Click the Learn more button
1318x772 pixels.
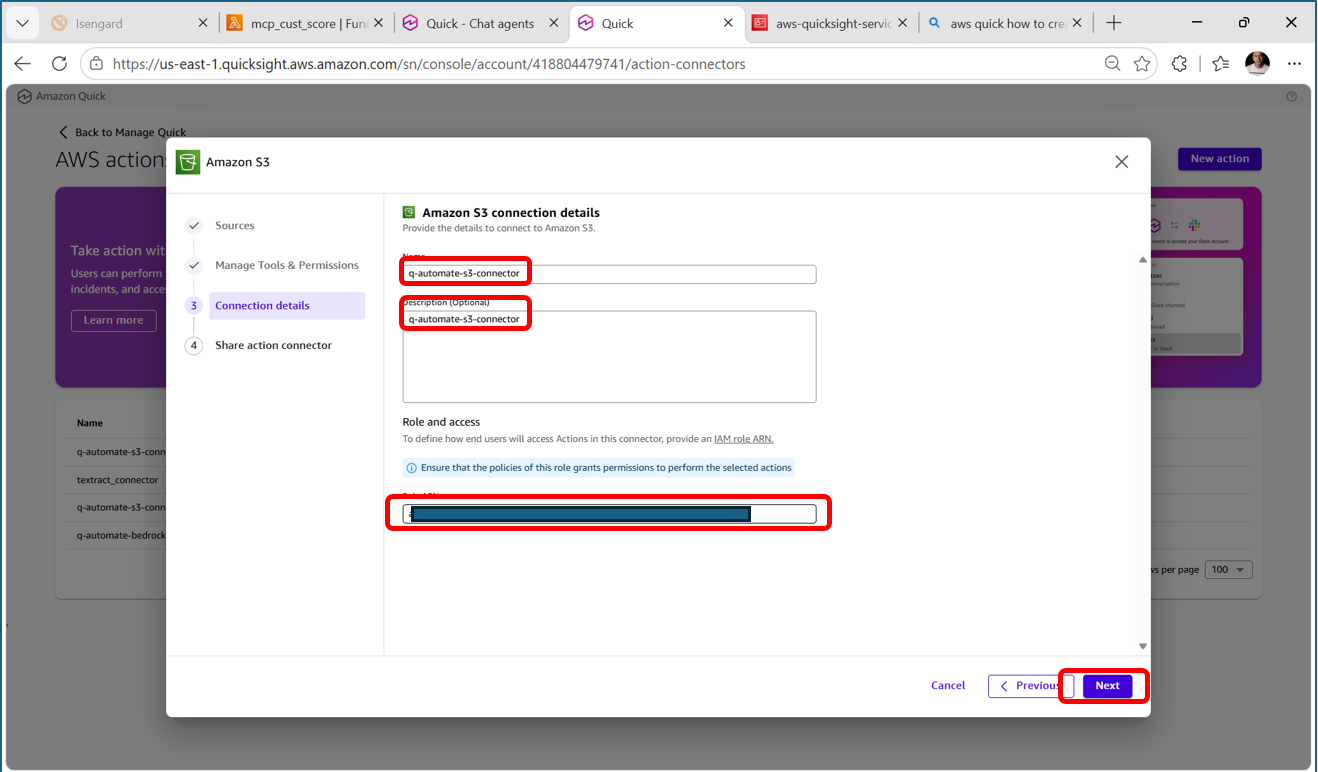113,320
